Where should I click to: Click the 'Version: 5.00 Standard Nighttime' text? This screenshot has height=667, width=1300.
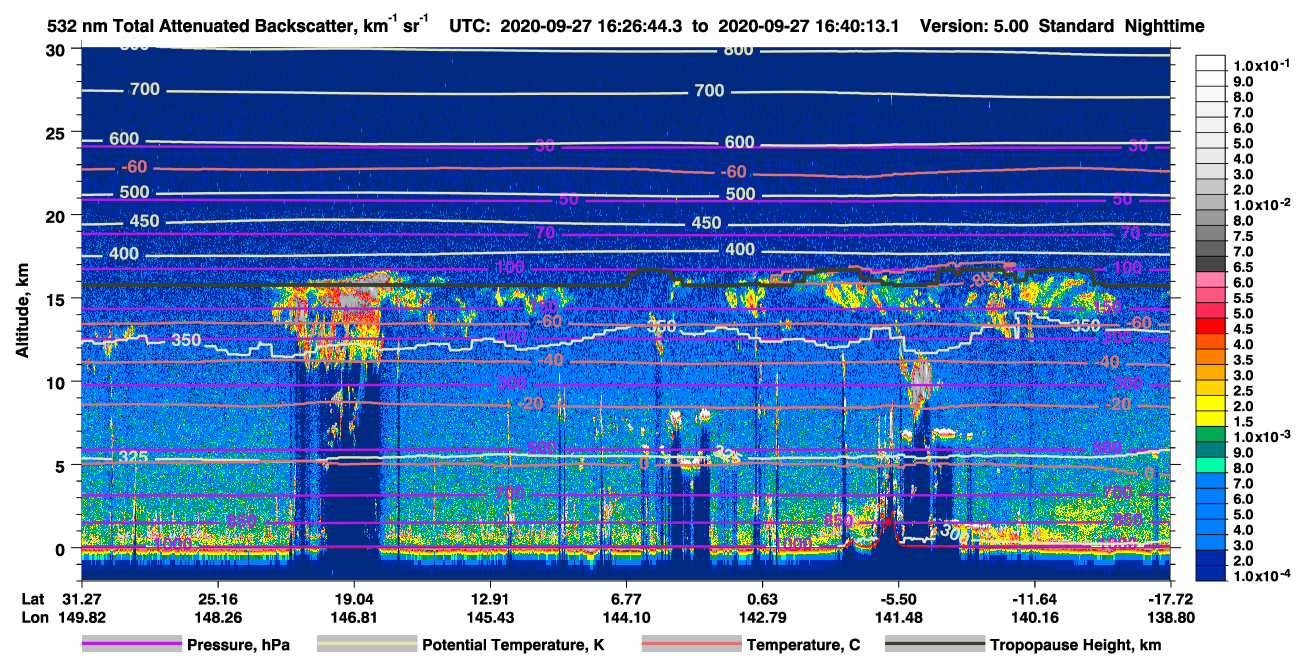[1062, 27]
